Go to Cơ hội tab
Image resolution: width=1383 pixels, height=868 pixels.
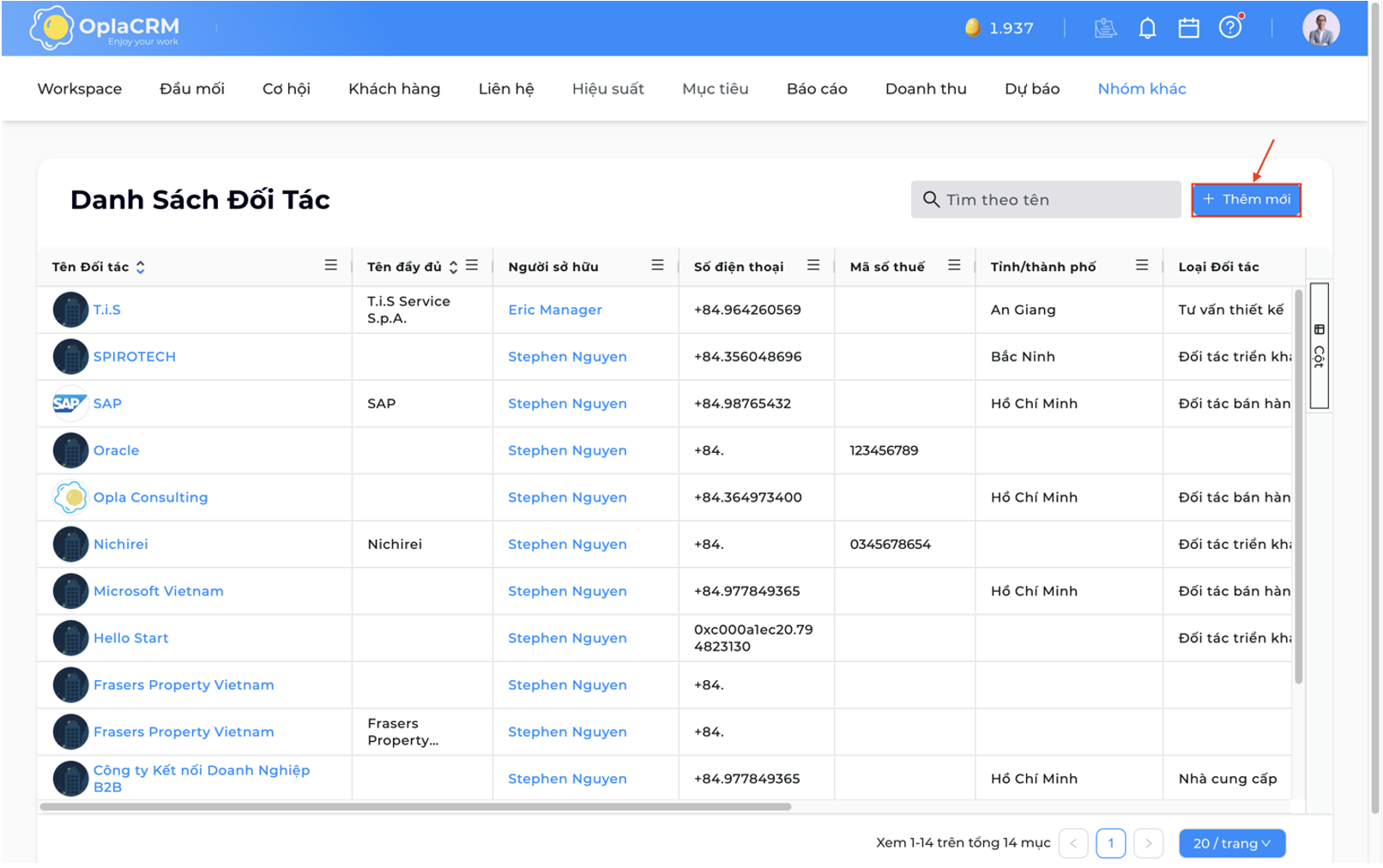(x=287, y=88)
